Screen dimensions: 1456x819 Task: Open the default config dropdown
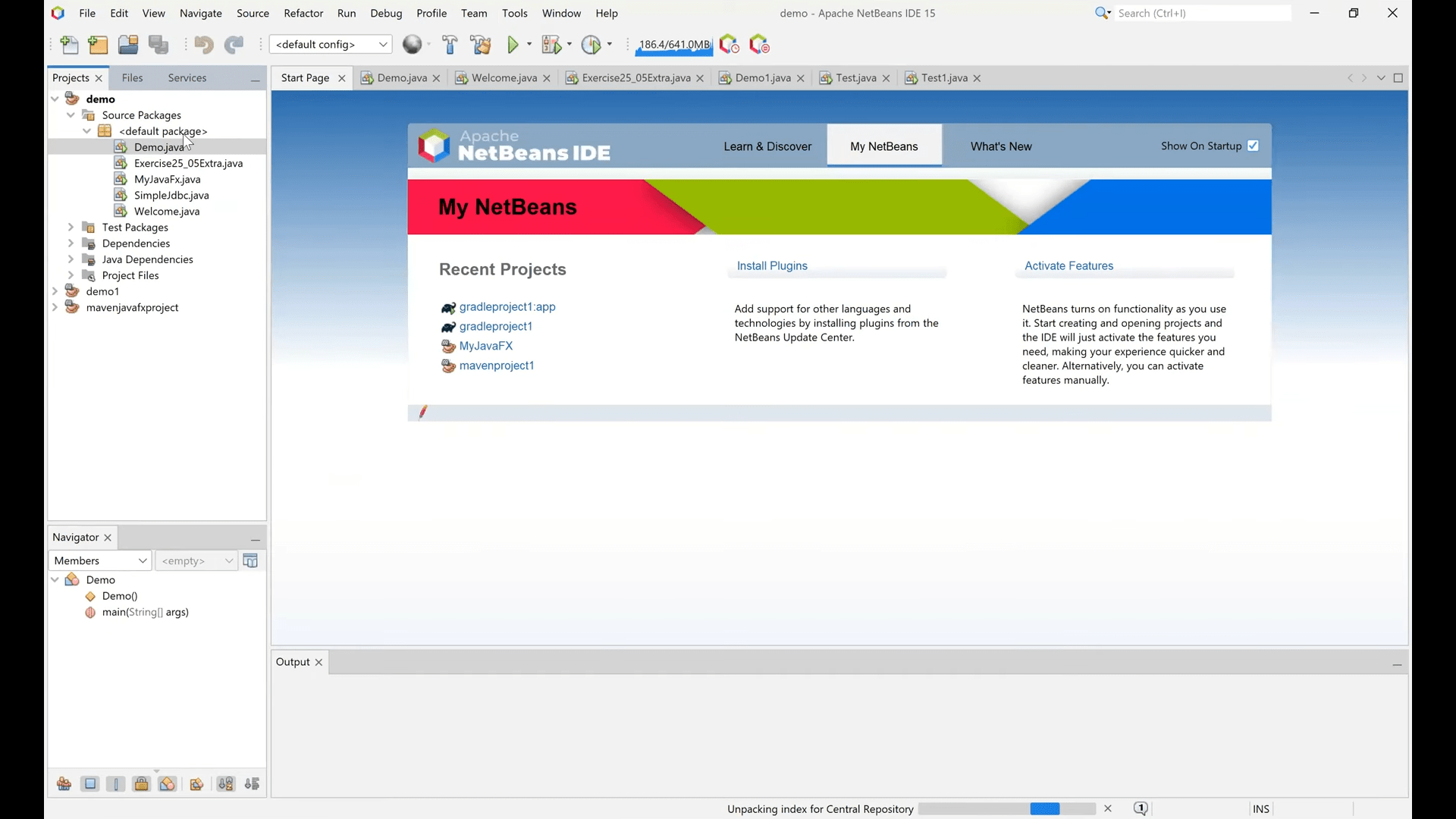pos(331,45)
